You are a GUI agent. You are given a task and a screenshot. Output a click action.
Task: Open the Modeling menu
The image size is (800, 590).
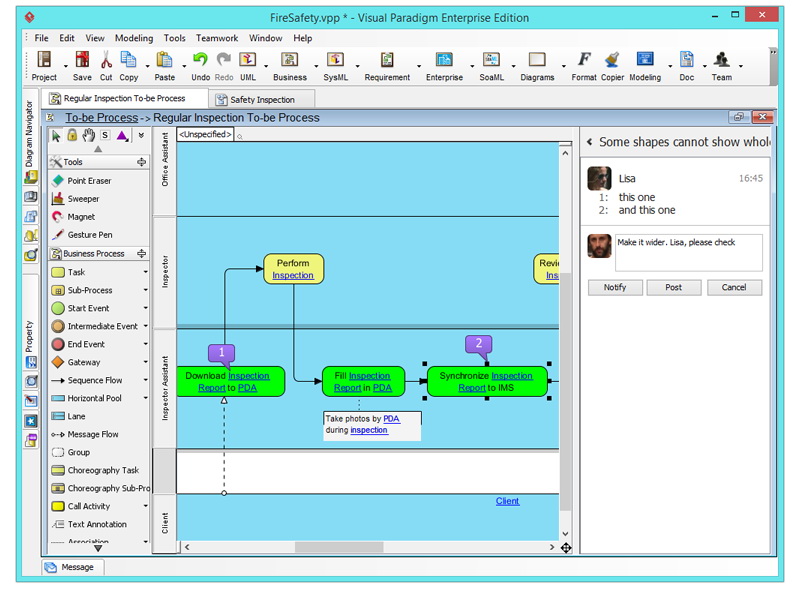(134, 38)
